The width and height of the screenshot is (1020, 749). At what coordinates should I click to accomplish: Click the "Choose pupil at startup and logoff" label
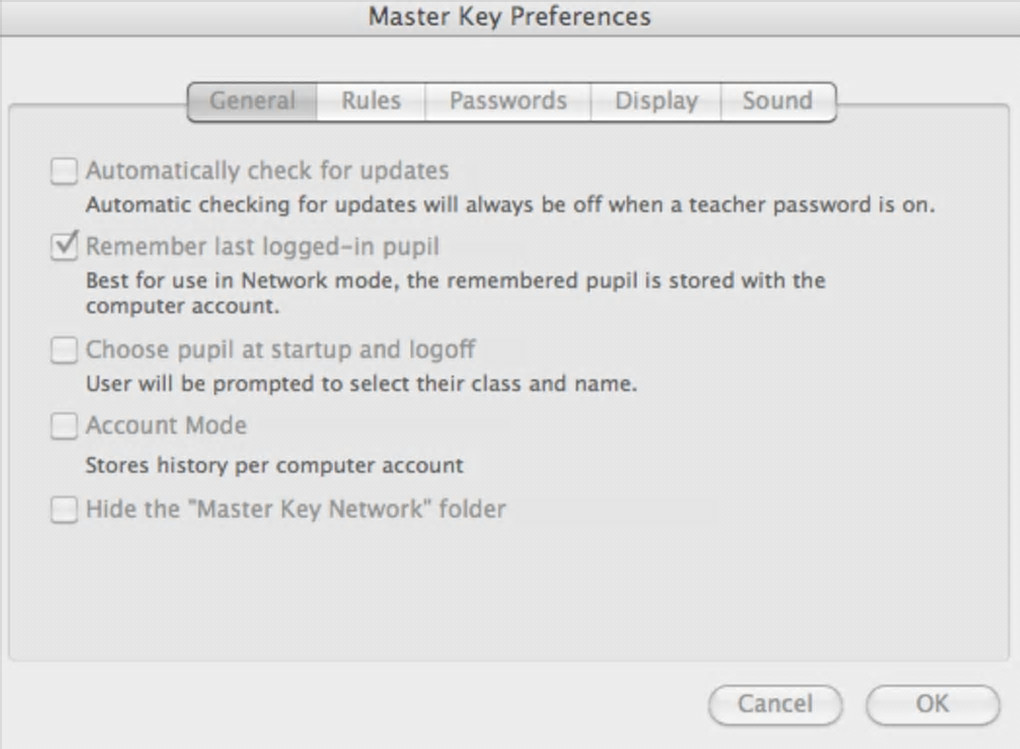point(280,350)
